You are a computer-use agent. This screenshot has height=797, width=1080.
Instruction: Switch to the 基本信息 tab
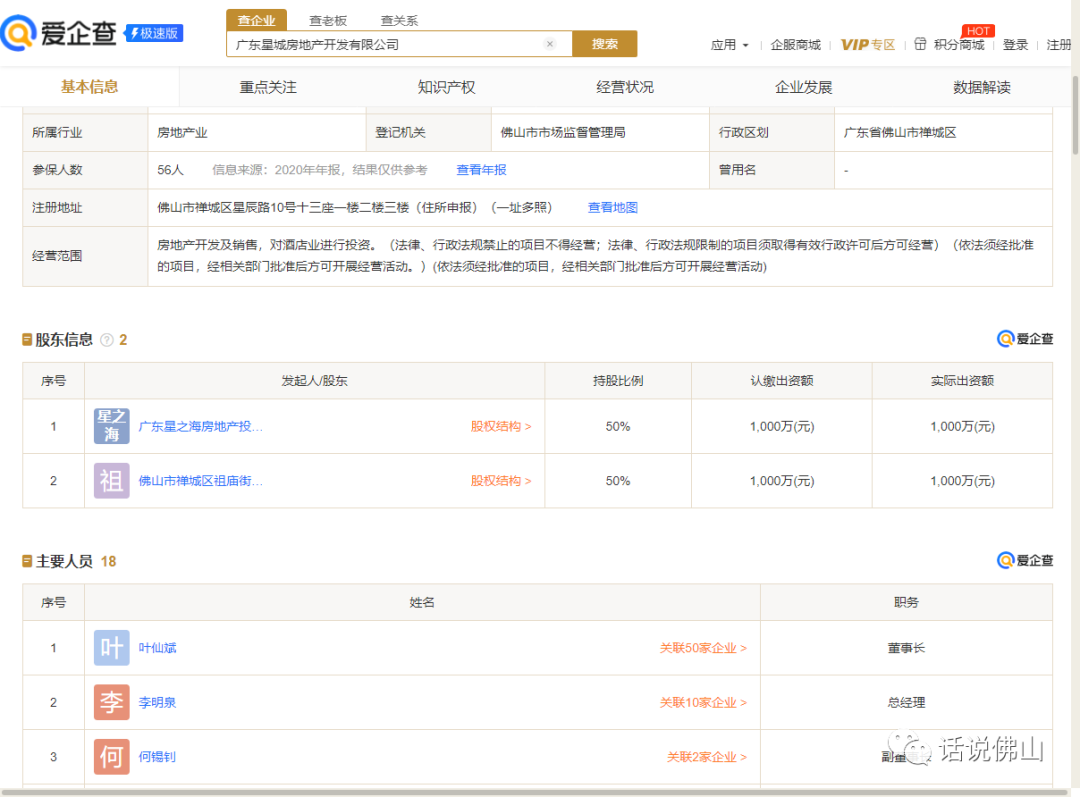pos(90,87)
